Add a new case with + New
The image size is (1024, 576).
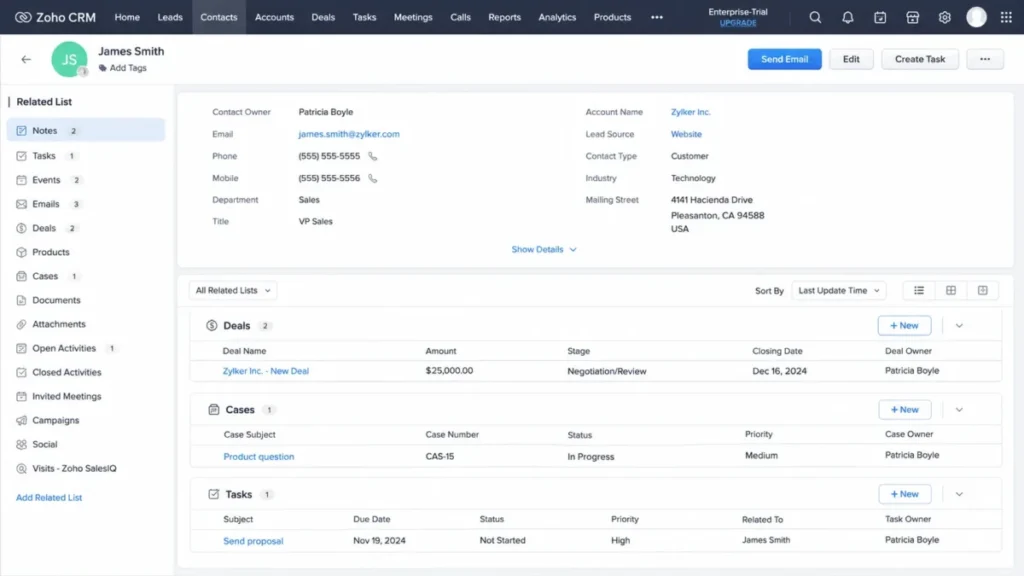coord(904,409)
